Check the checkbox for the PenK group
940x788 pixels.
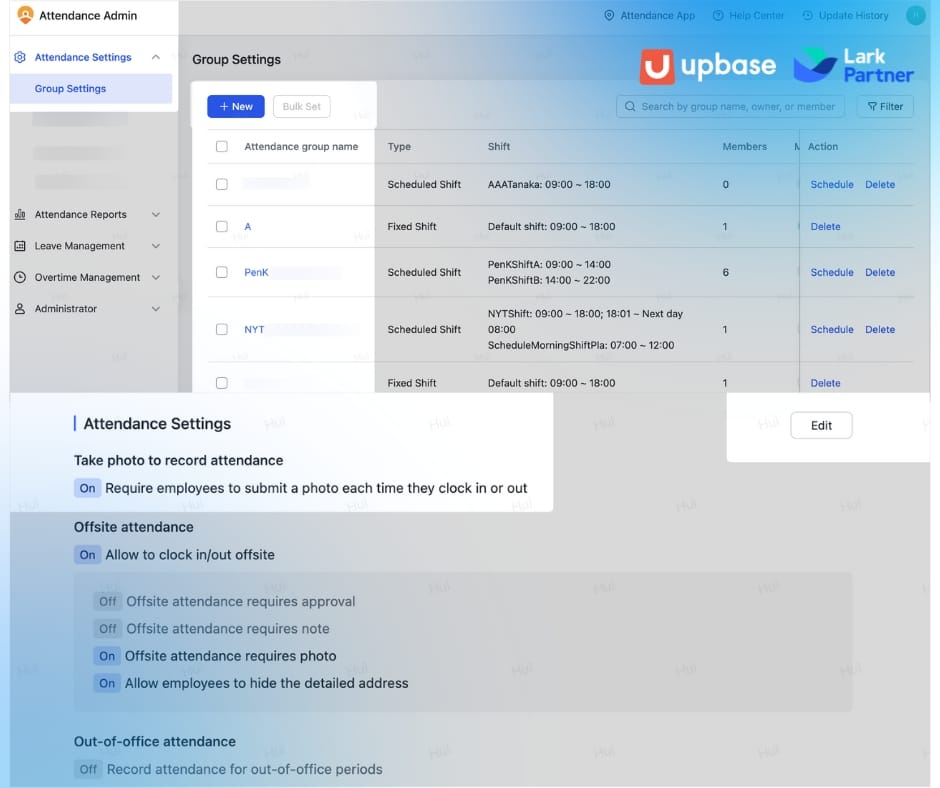click(x=222, y=272)
